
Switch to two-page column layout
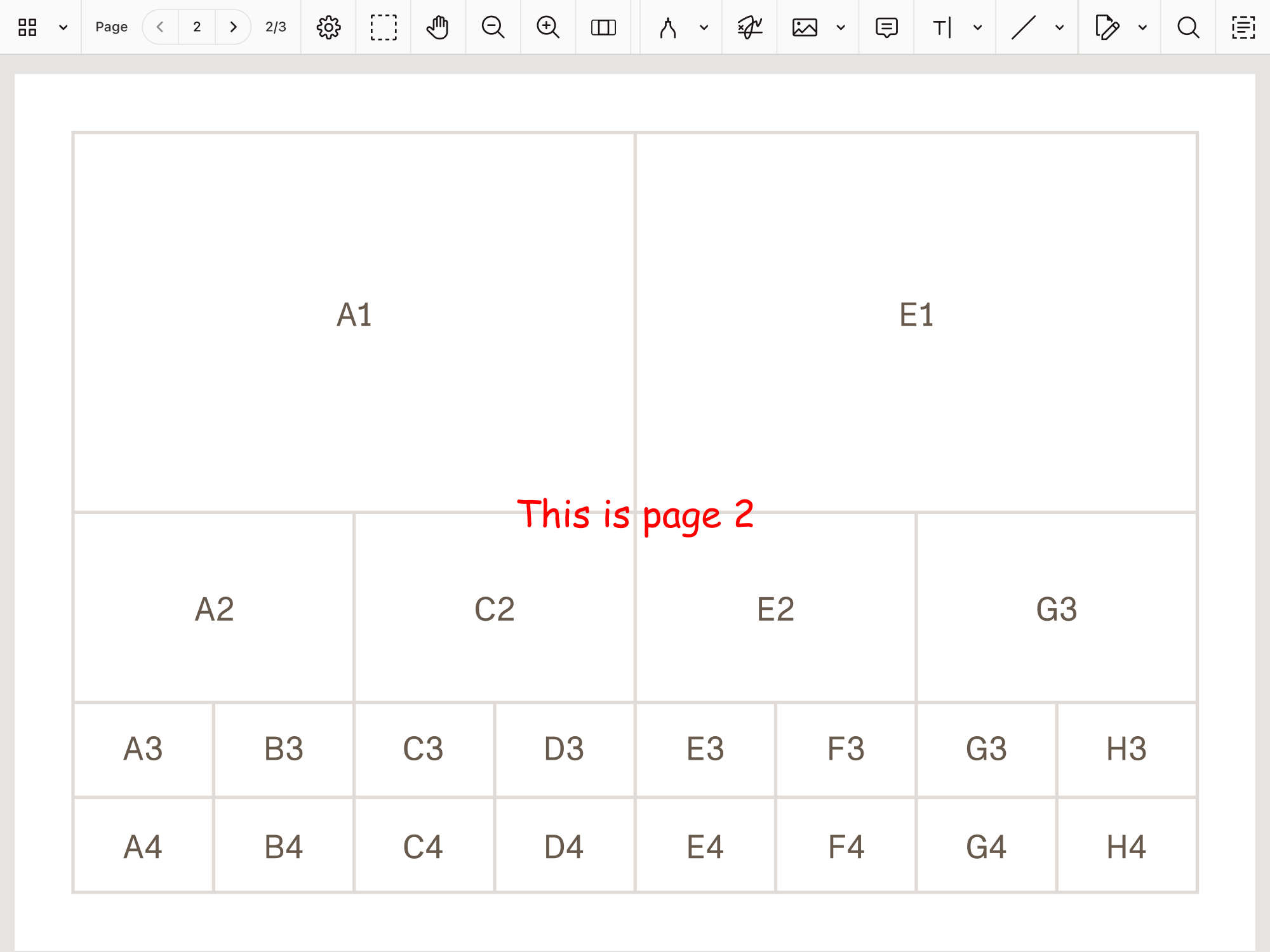coord(603,27)
